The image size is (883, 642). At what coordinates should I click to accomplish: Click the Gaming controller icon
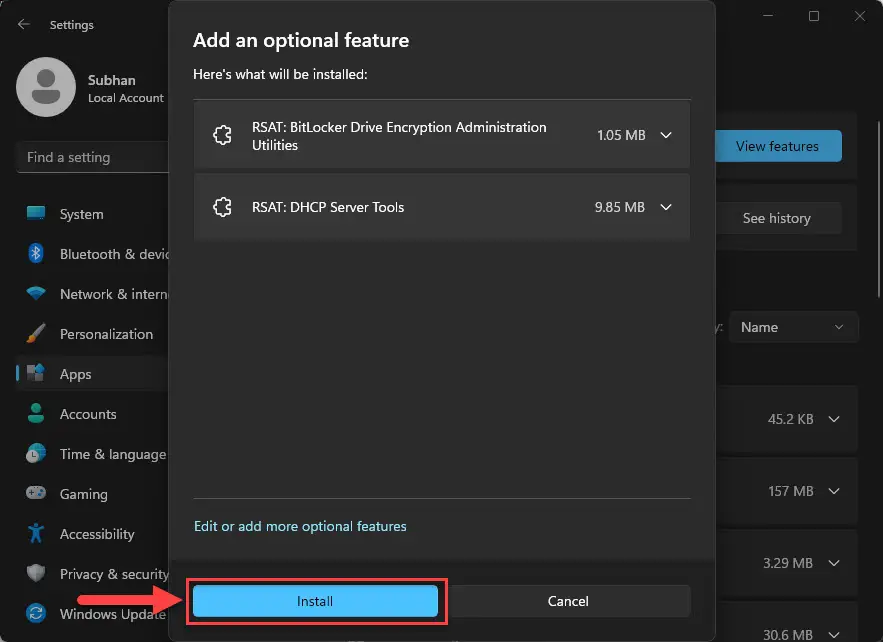point(36,493)
